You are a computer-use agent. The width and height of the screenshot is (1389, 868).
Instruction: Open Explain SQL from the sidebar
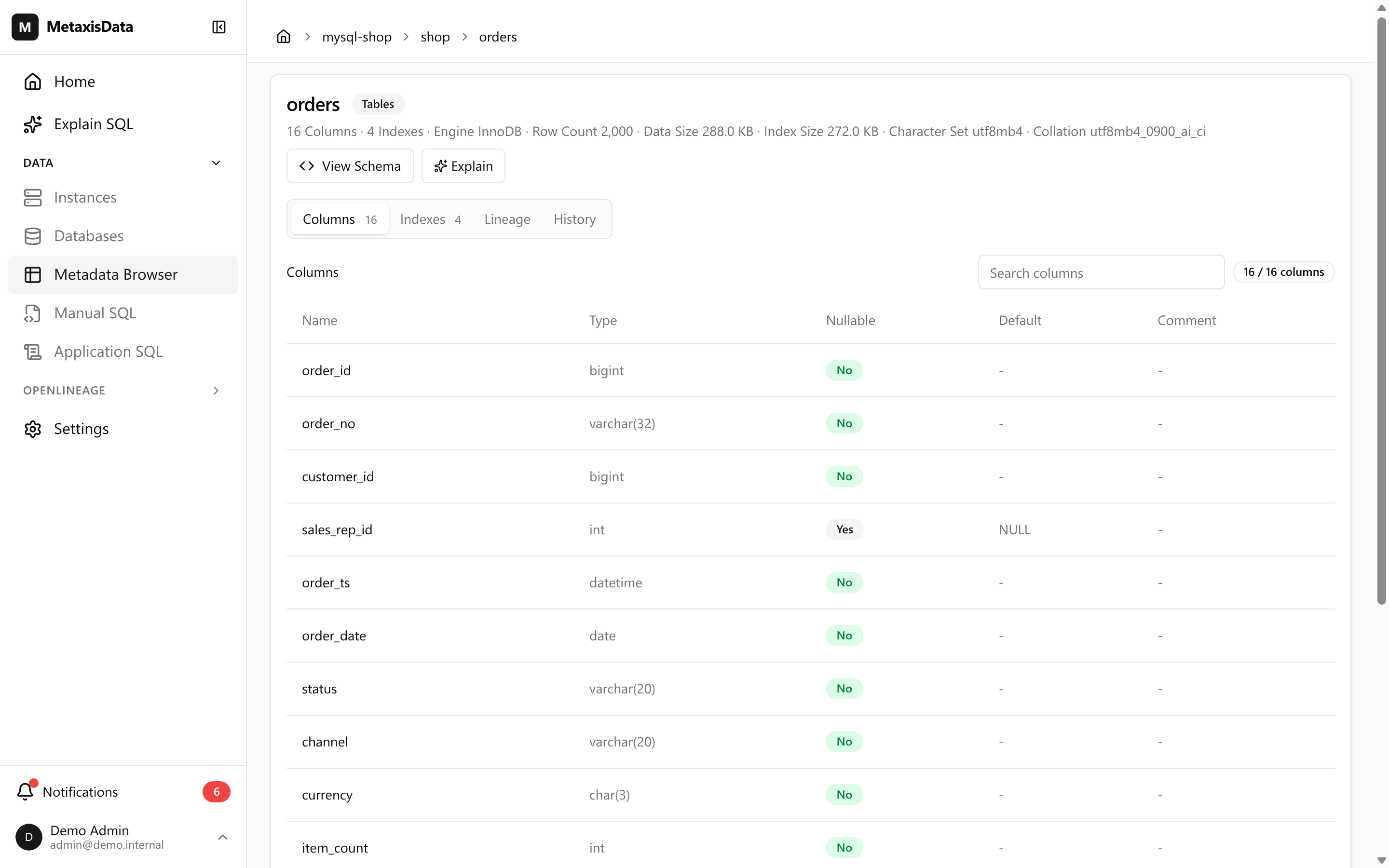tap(123, 124)
